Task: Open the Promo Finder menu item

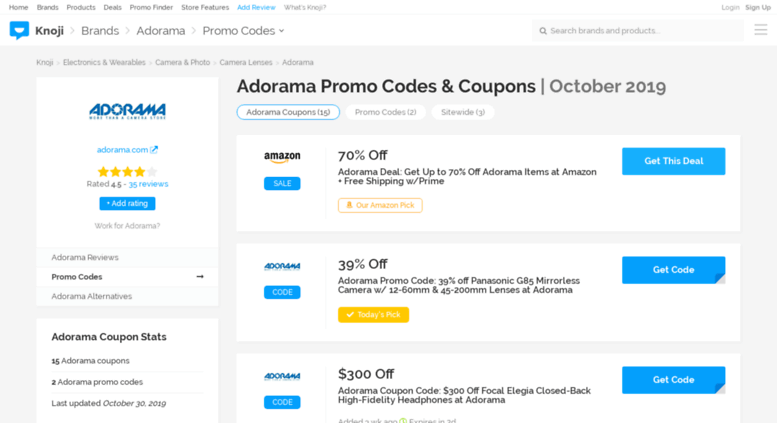Action: tap(151, 7)
